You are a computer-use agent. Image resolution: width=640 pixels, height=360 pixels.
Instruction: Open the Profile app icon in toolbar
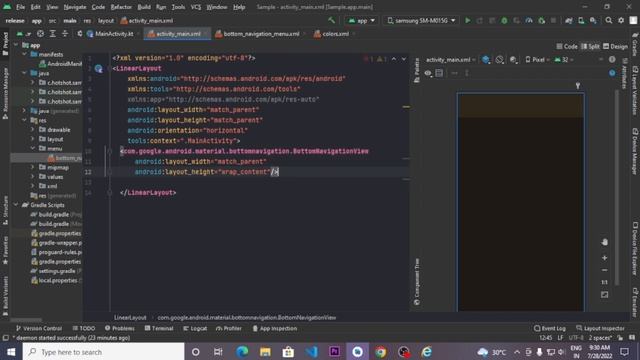pyautogui.click(x=529, y=20)
